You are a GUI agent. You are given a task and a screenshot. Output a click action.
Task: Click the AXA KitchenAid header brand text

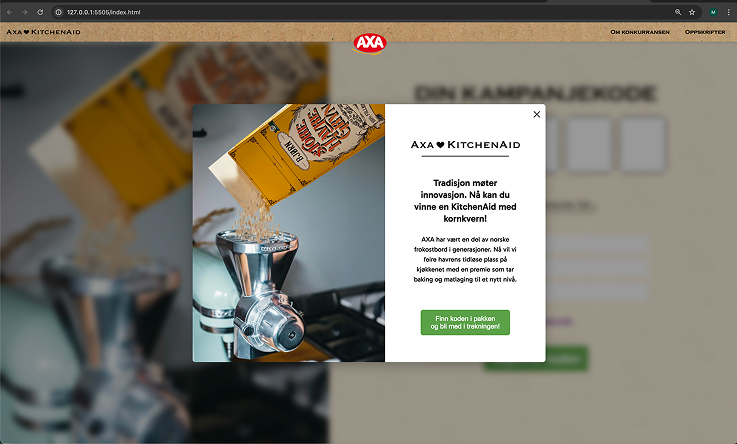(43, 32)
